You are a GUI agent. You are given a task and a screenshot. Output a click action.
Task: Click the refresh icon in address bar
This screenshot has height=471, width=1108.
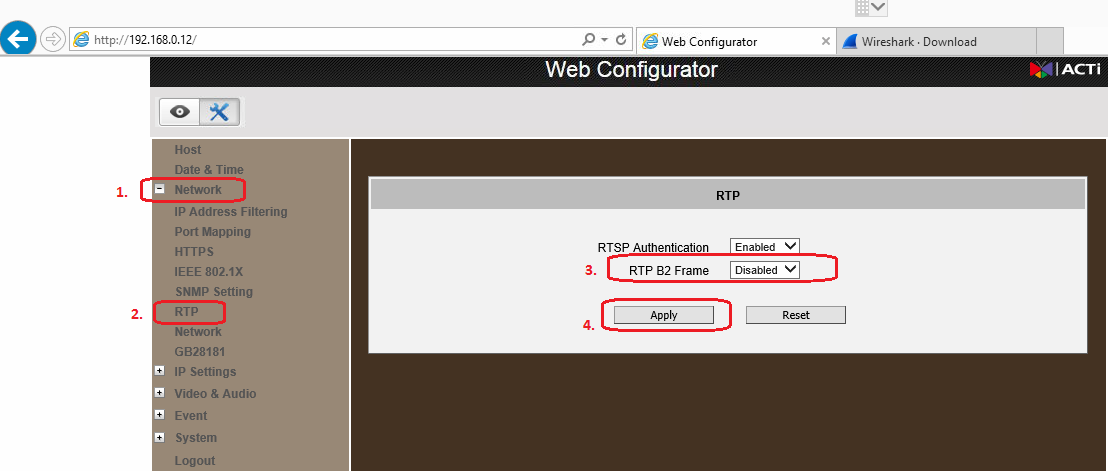point(621,40)
